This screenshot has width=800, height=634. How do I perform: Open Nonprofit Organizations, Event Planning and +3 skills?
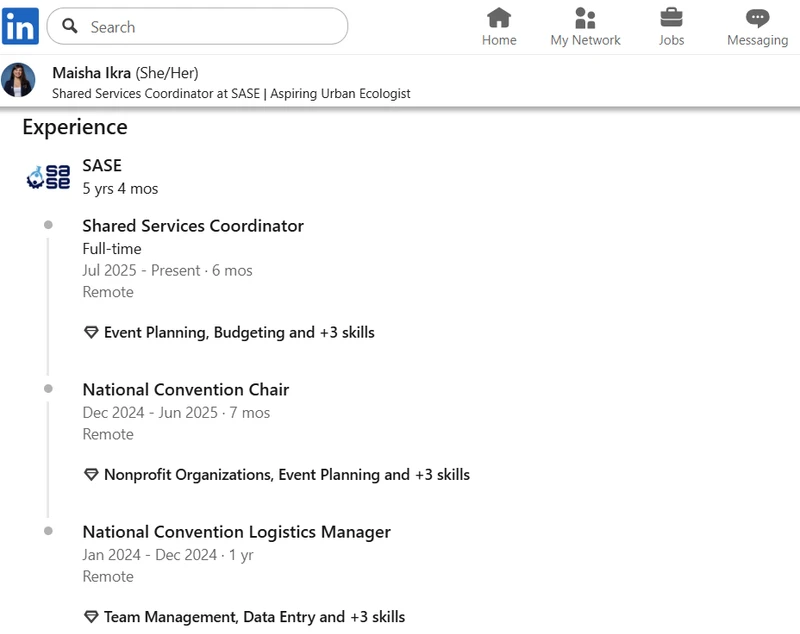287,475
